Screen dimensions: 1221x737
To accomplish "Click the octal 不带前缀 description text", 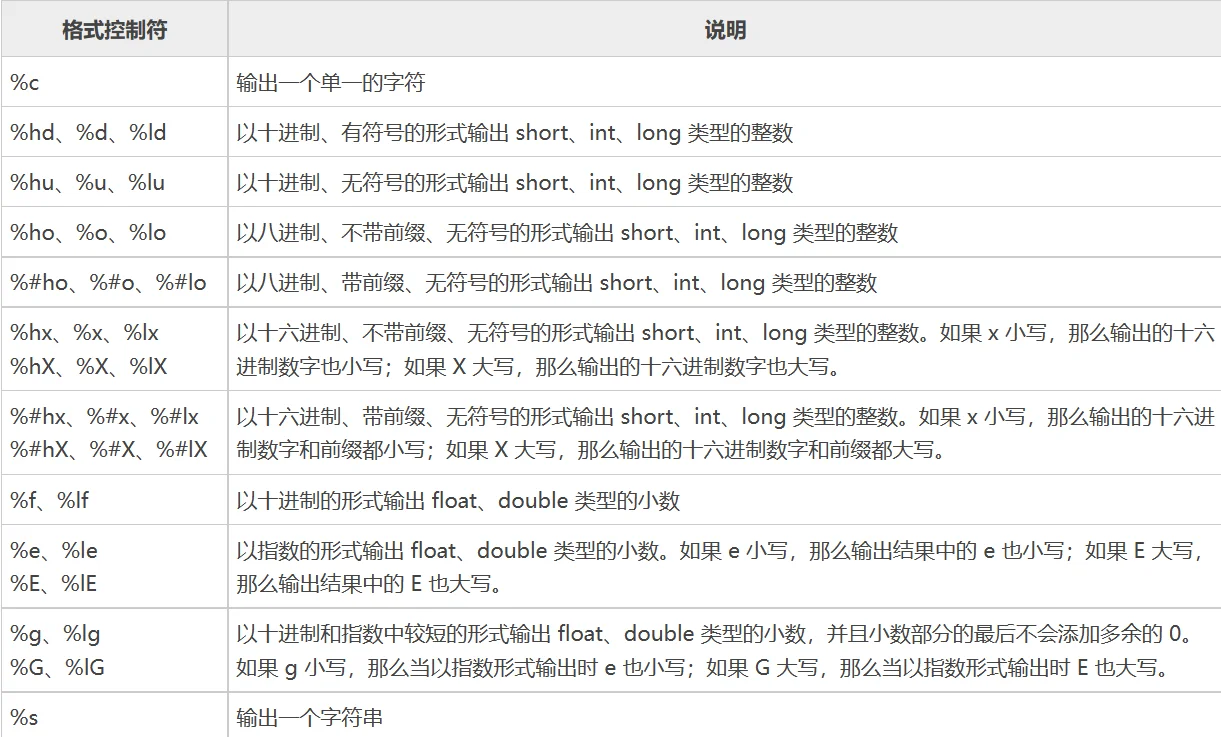I will (567, 232).
